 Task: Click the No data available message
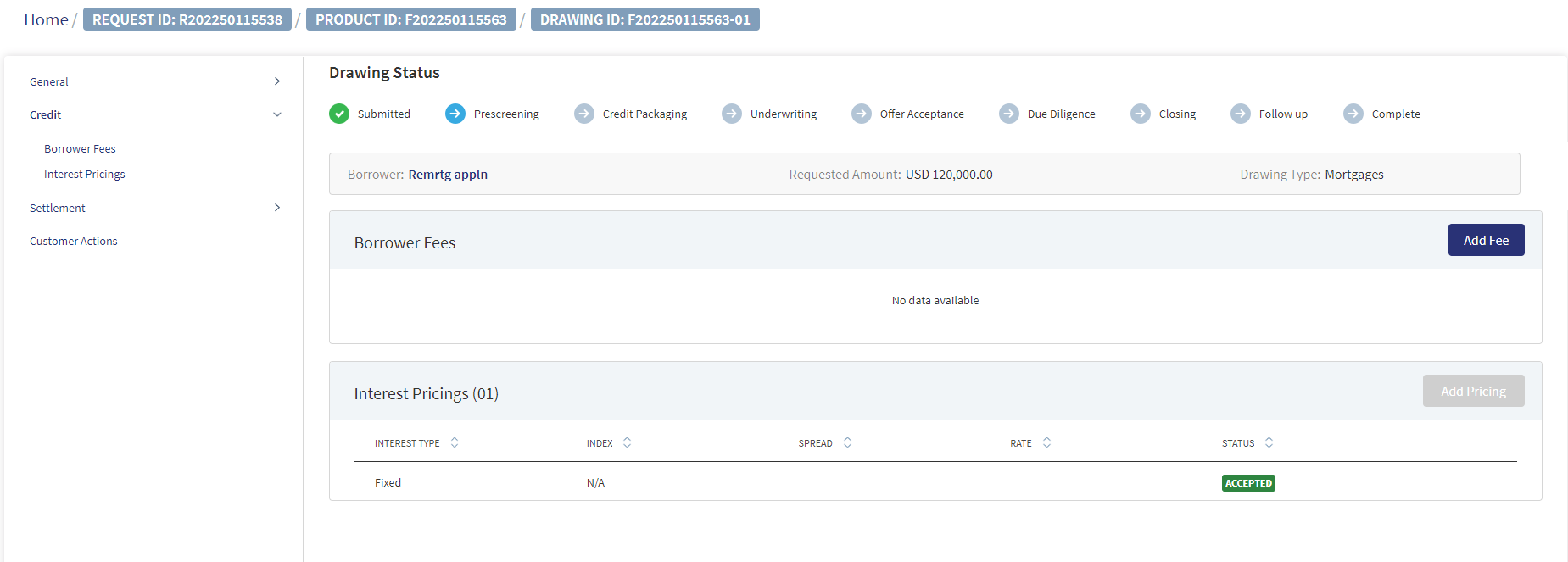tap(935, 301)
